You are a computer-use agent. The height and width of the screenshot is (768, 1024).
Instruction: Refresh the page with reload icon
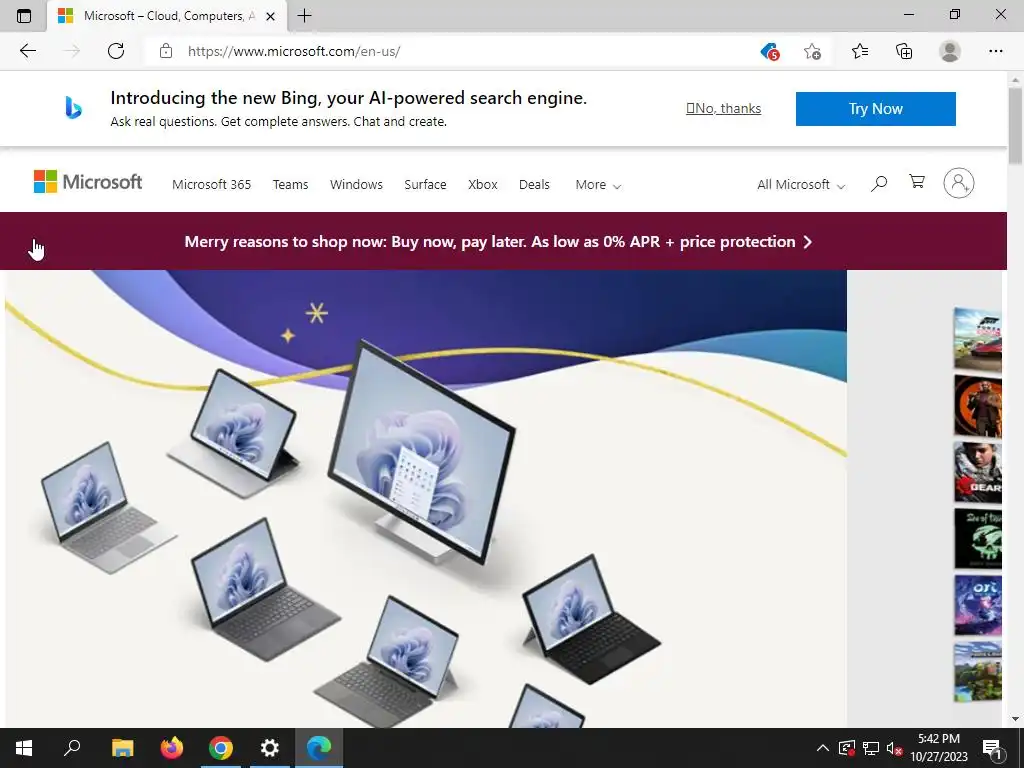click(116, 51)
